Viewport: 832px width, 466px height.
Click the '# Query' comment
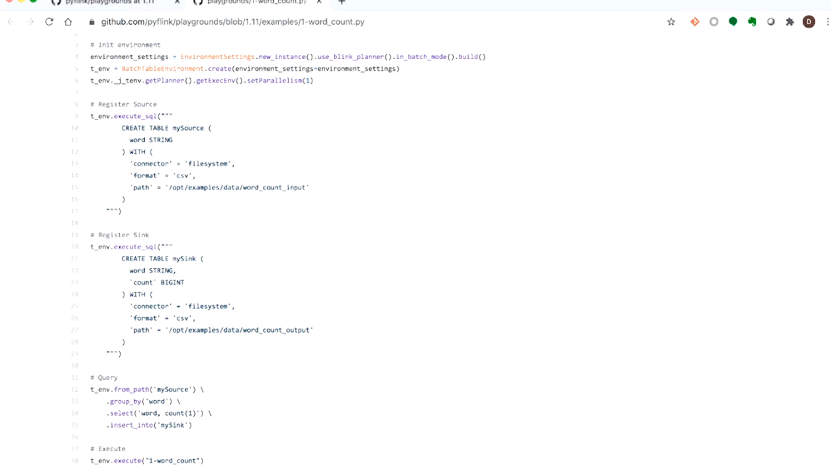click(104, 378)
